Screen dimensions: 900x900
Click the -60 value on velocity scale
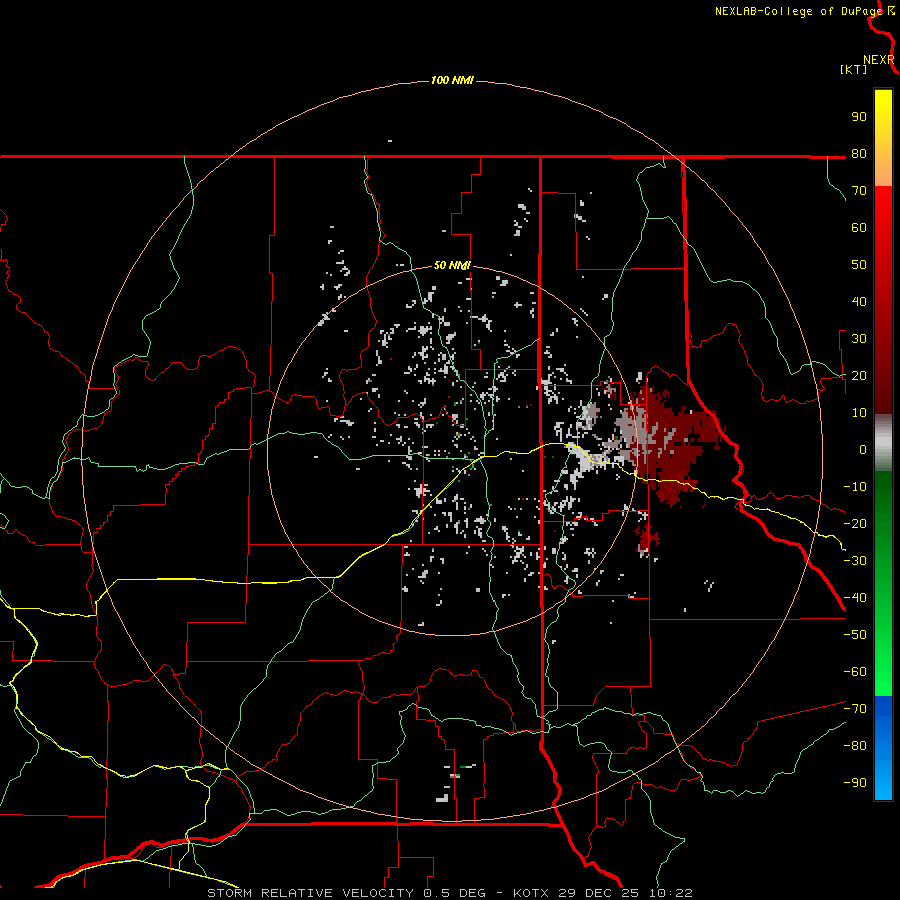click(x=855, y=672)
